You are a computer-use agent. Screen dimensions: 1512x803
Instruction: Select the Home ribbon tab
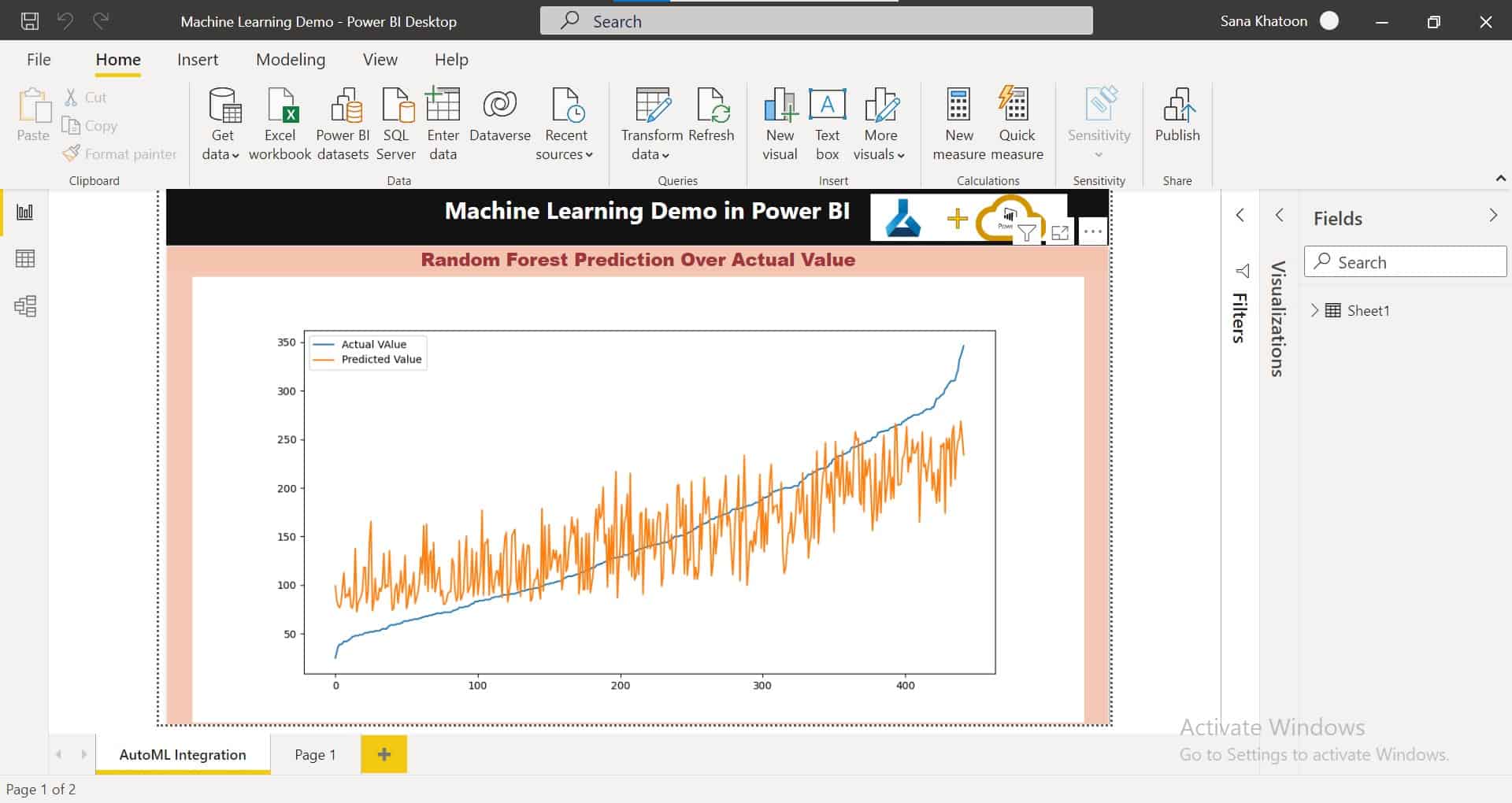[x=118, y=60]
